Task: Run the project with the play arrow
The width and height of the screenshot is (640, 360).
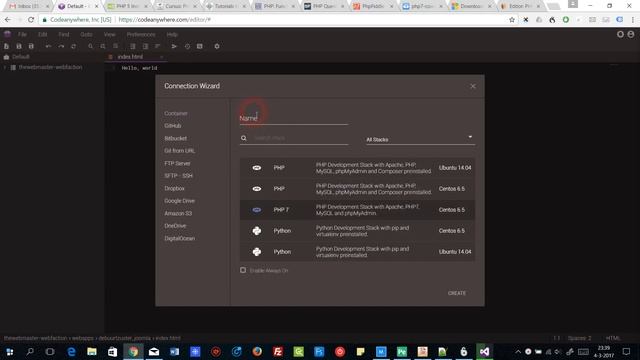Action: click(174, 47)
